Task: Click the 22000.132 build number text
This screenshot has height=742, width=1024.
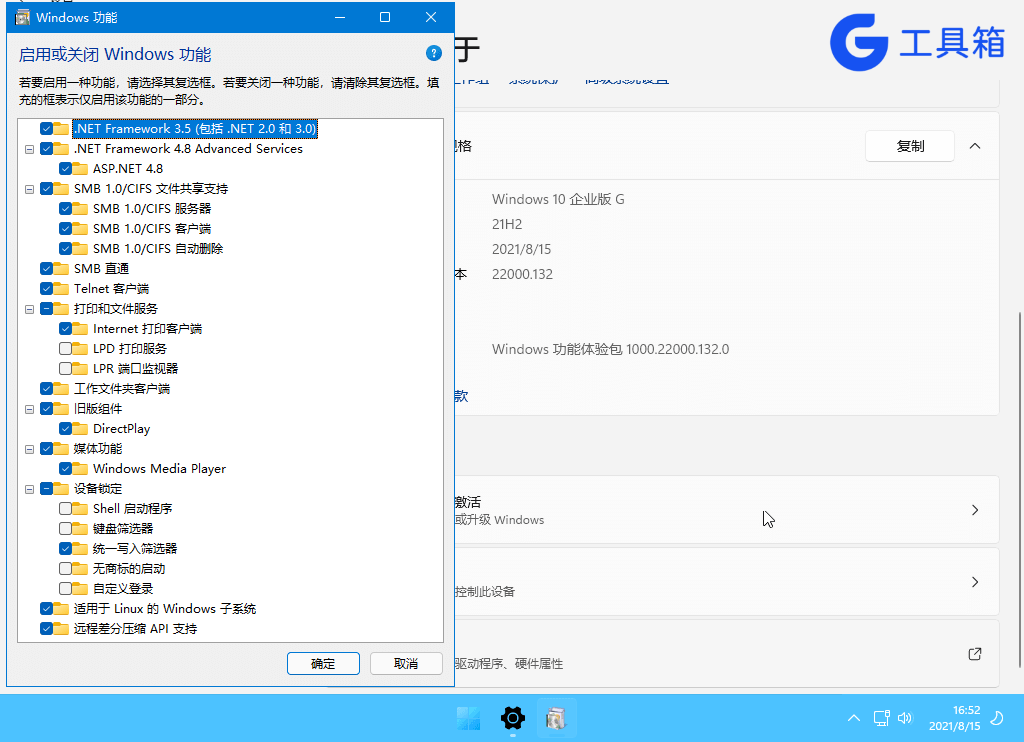Action: tap(522, 274)
